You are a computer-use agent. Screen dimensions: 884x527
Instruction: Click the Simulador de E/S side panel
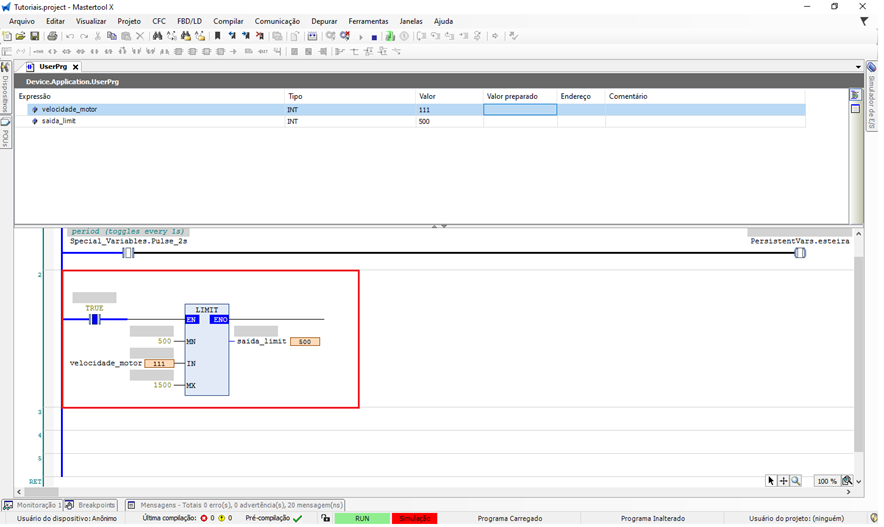point(872,102)
